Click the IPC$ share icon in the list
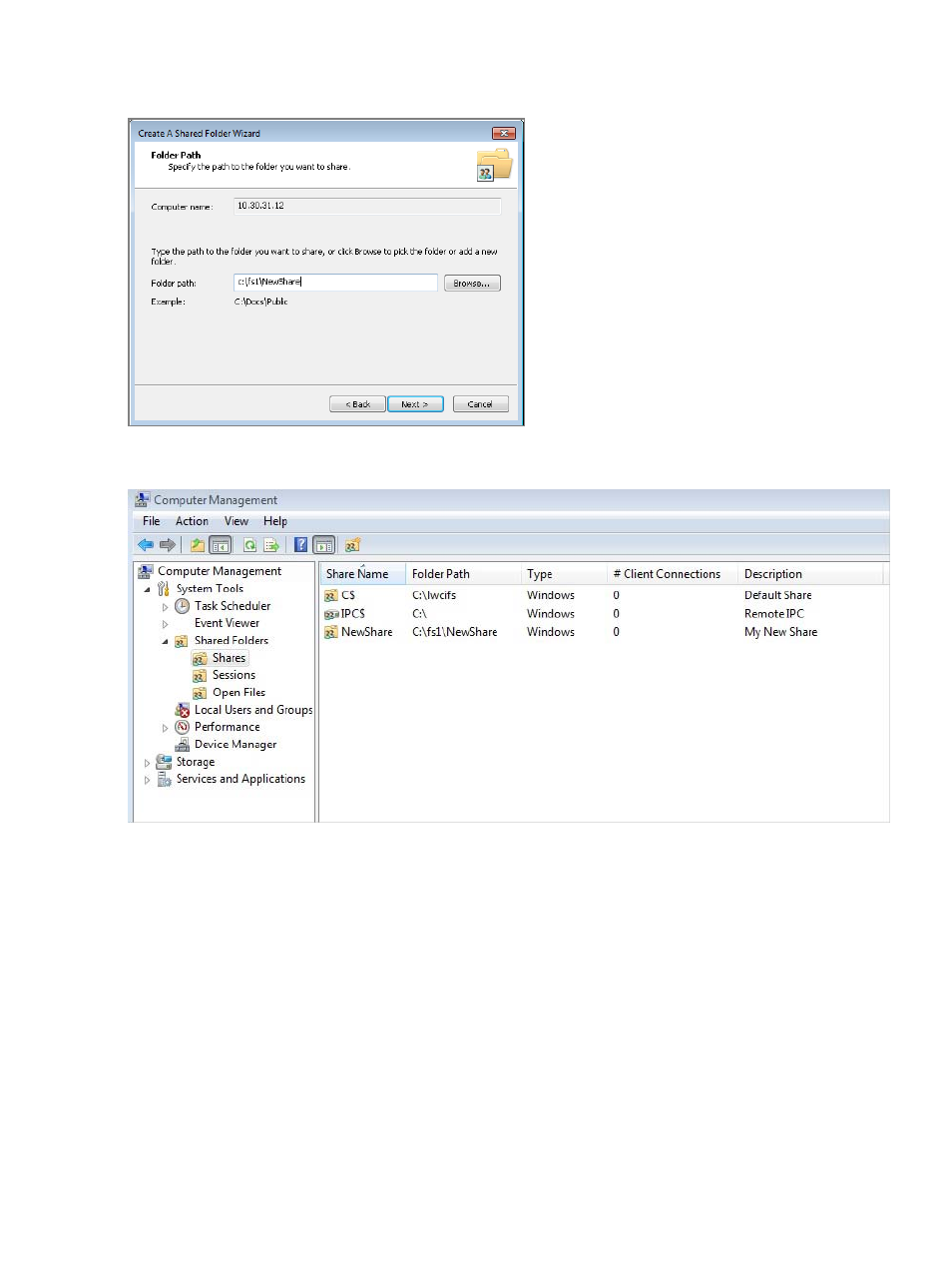The image size is (952, 1268). pos(331,614)
